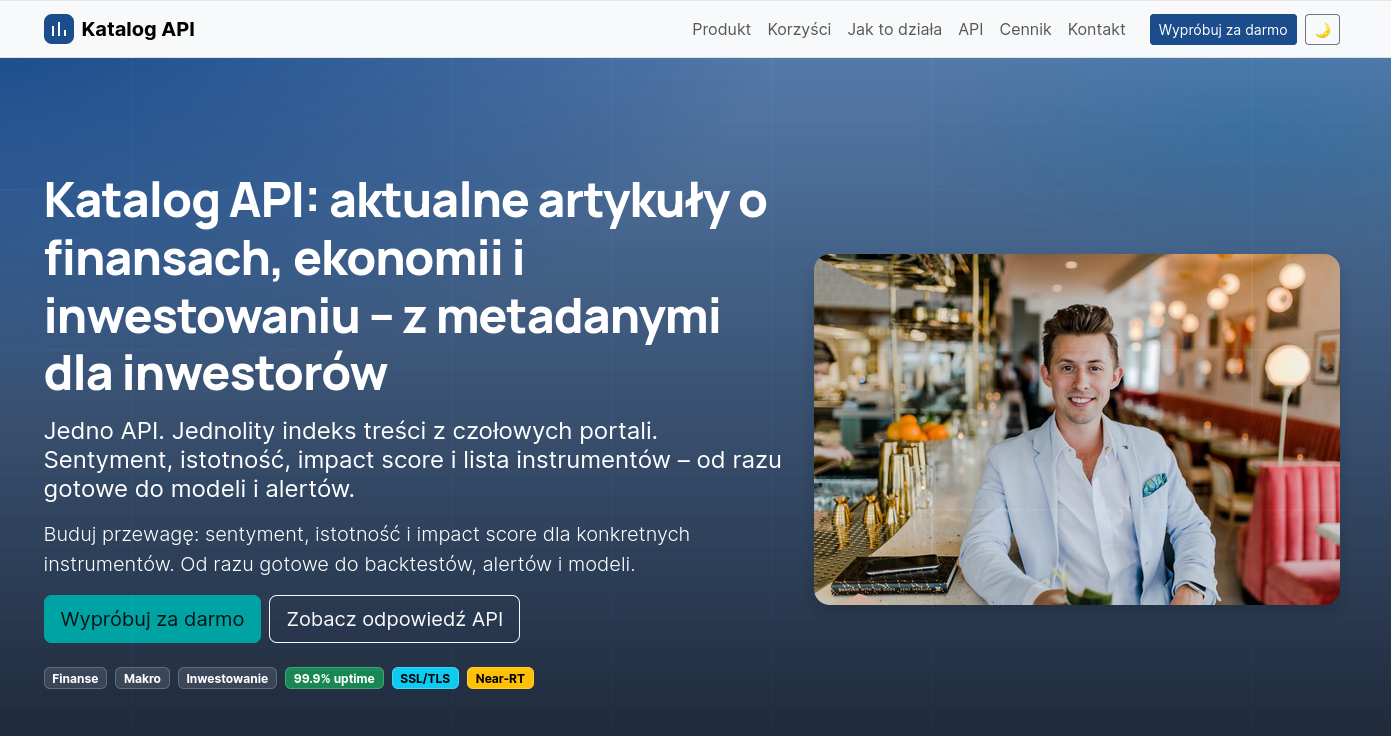Open Zobacz odpowiedź API
This screenshot has height=736, width=1391.
[394, 619]
